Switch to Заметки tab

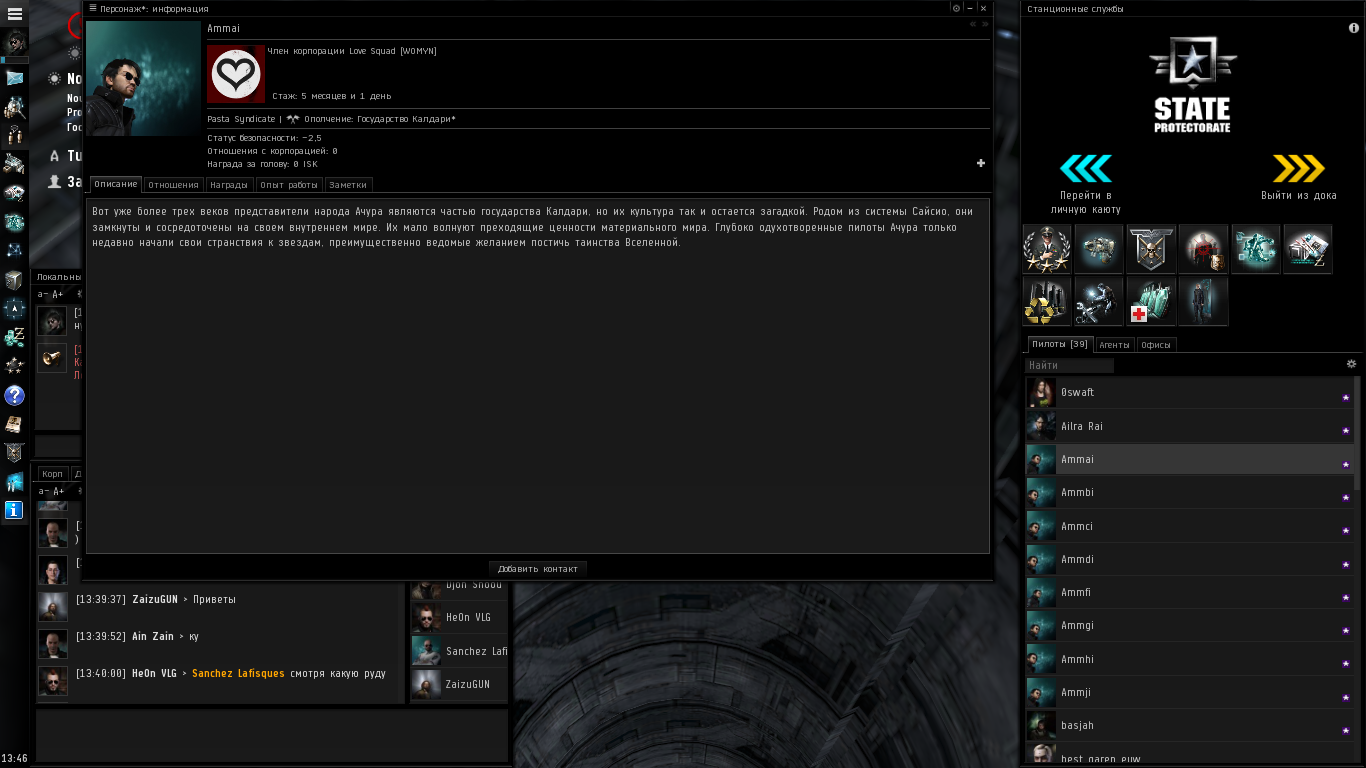pos(349,185)
